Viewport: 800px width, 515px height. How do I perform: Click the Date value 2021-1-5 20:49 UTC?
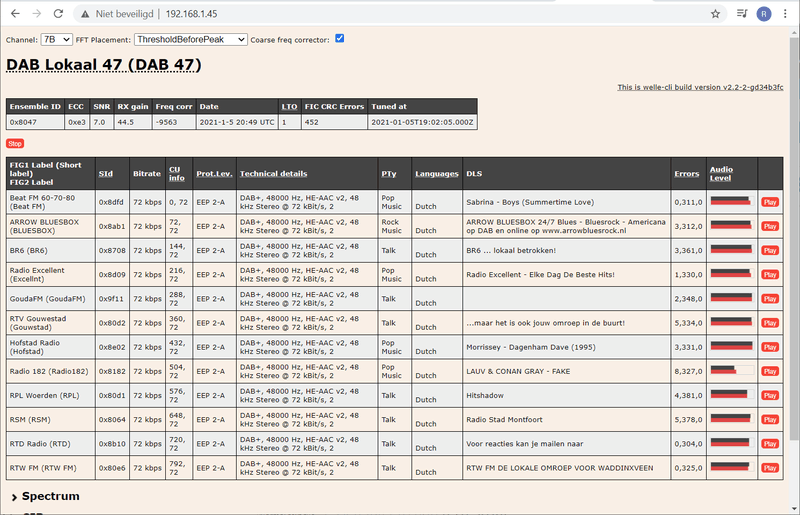(x=237, y=122)
